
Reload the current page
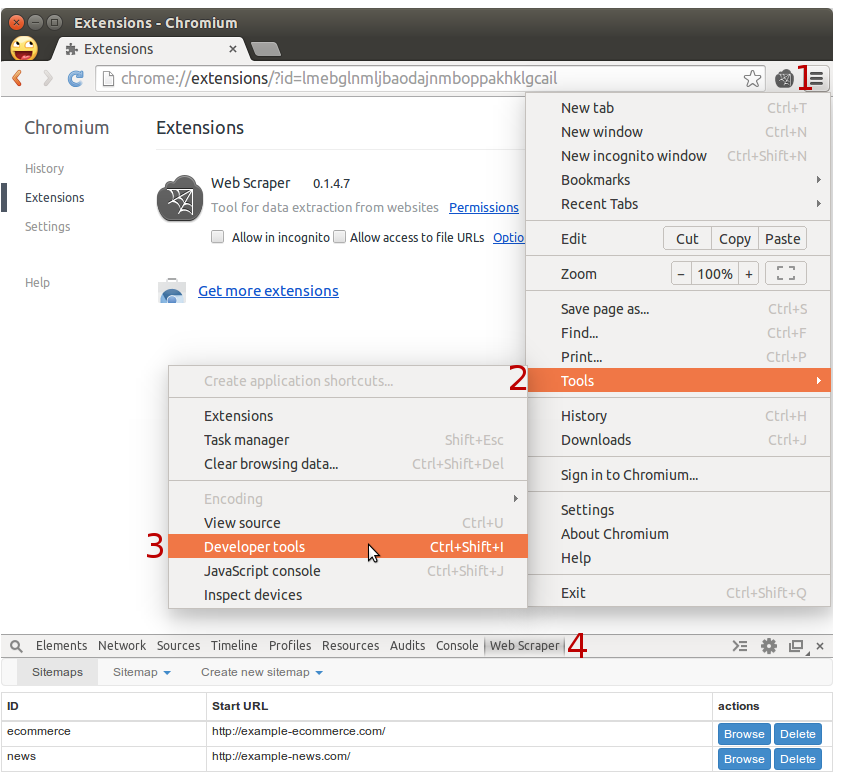(76, 78)
